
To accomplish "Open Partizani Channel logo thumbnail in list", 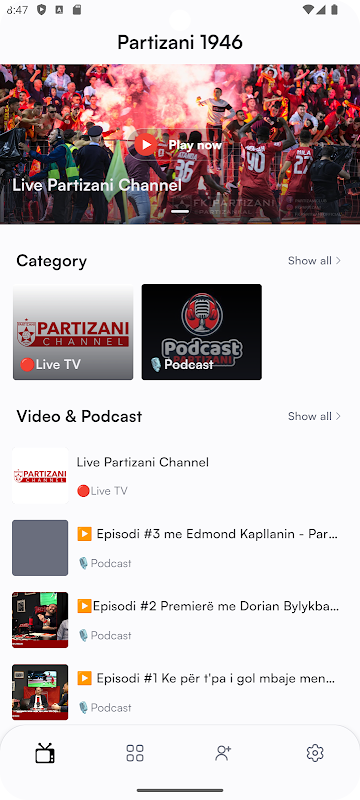I will click(40, 476).
